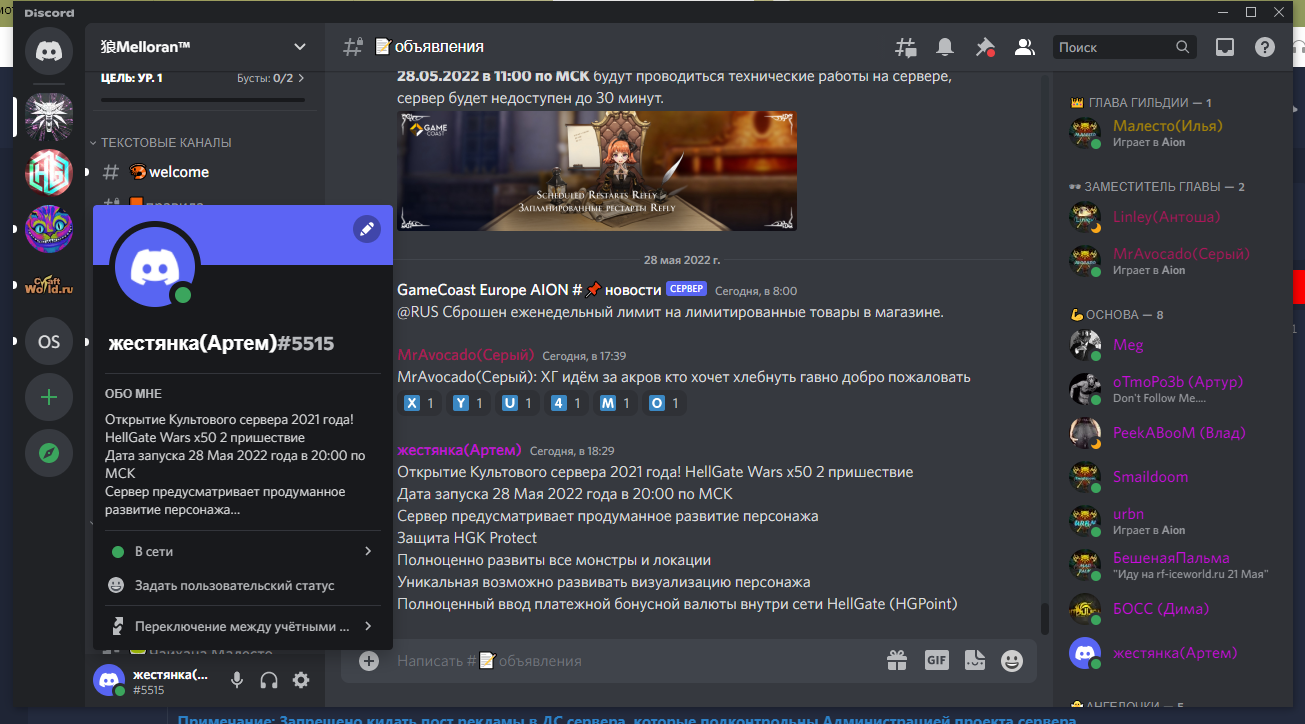Expand the В сети status submenu
This screenshot has height=724, width=1305.
pos(242,551)
